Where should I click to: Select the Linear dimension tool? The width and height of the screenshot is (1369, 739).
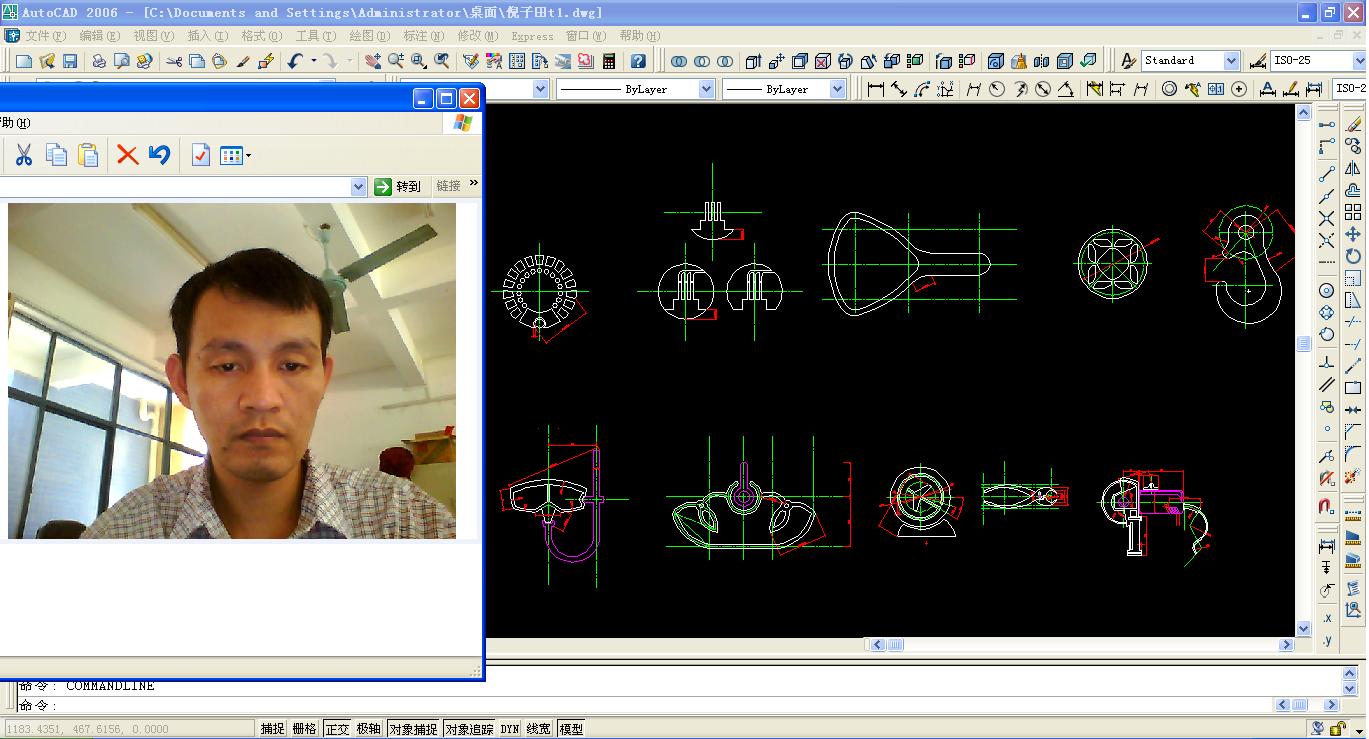point(876,89)
